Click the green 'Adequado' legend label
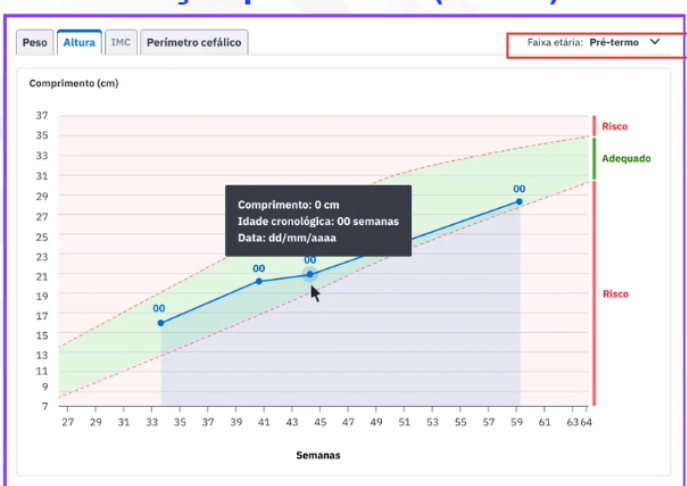The width and height of the screenshot is (687, 486). 626,159
